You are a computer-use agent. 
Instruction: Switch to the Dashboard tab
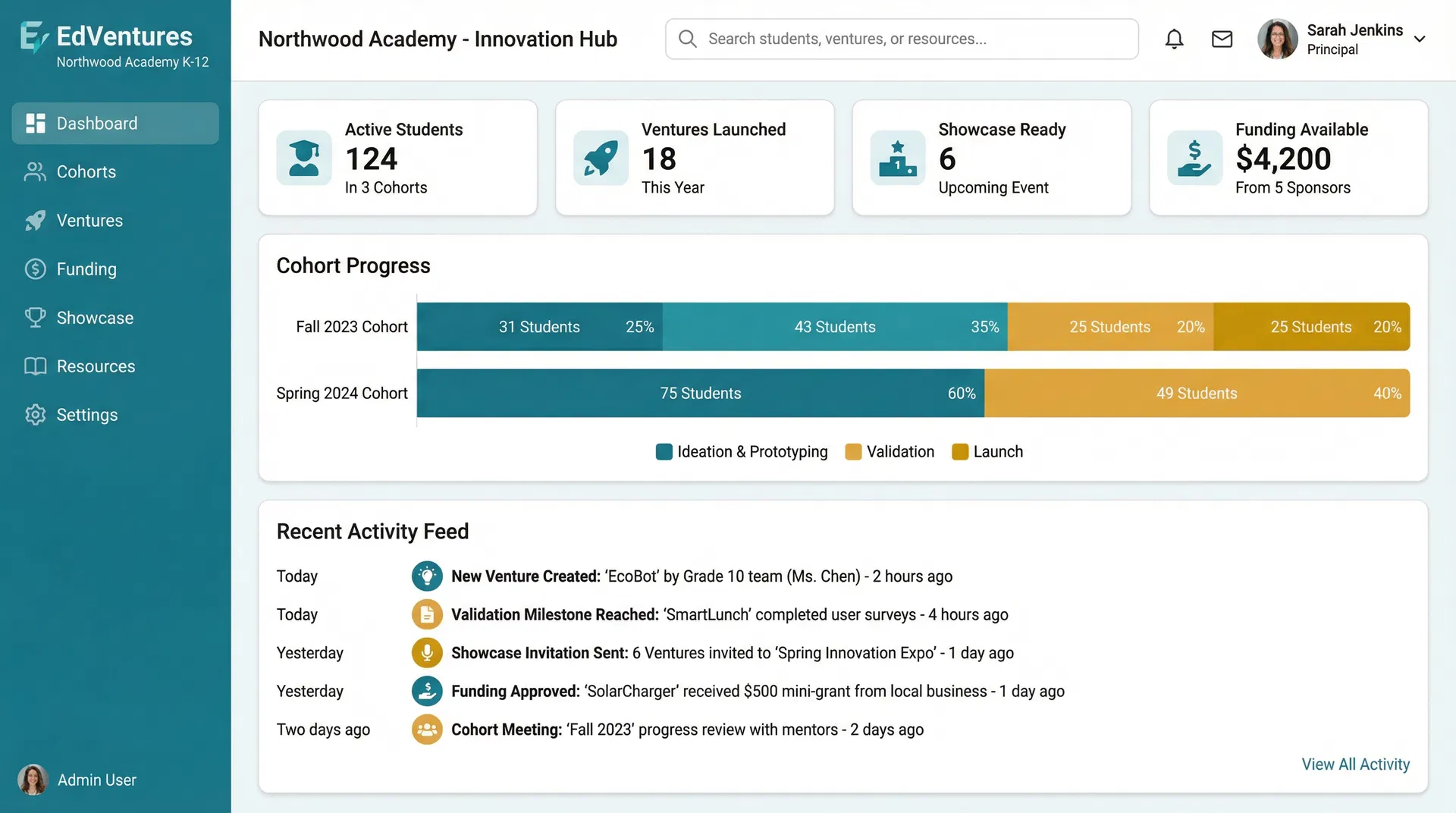96,123
